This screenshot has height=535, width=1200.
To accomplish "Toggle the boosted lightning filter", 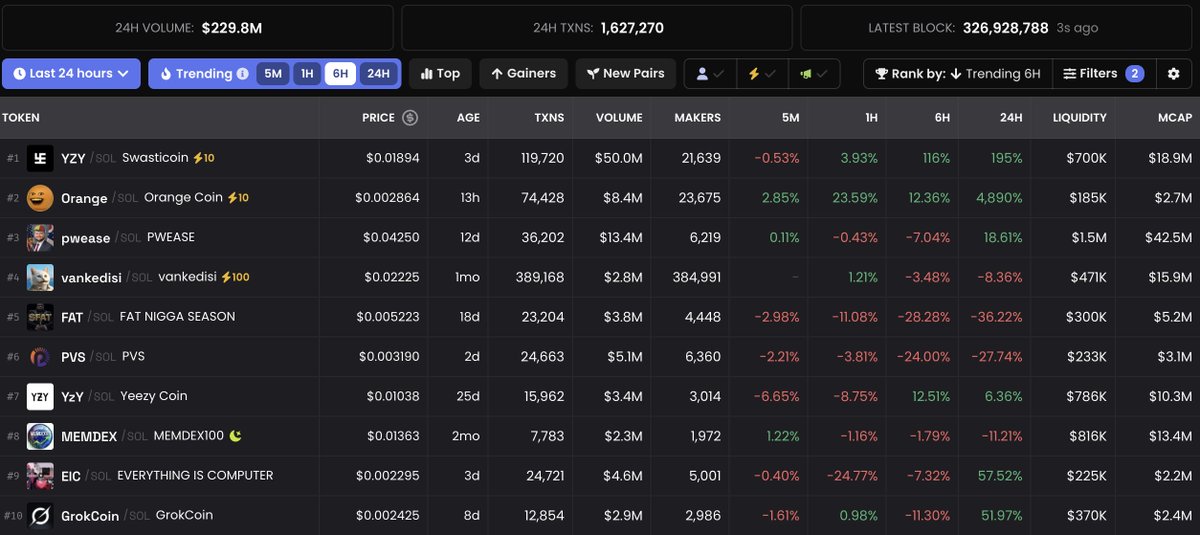I will click(x=762, y=74).
